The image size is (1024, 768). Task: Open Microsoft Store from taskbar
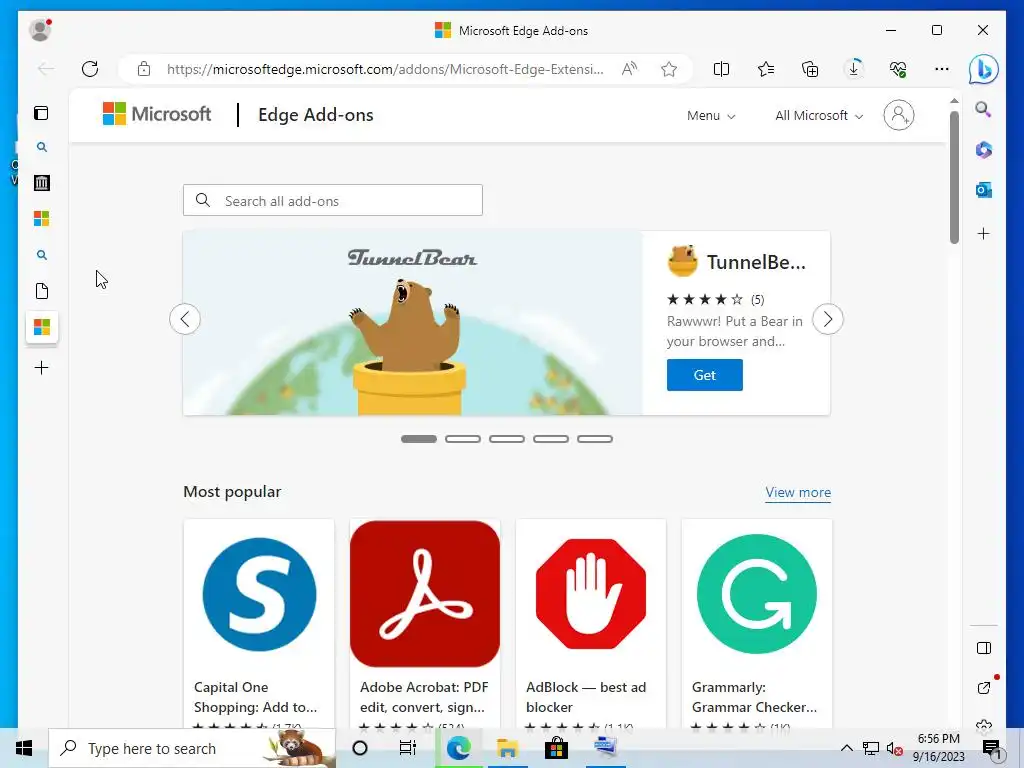click(x=556, y=748)
